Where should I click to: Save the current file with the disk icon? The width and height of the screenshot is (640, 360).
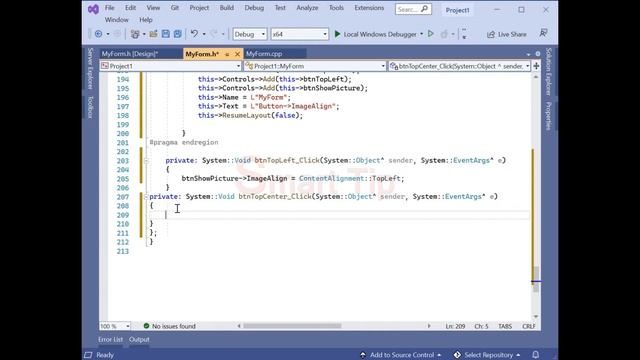pos(166,34)
